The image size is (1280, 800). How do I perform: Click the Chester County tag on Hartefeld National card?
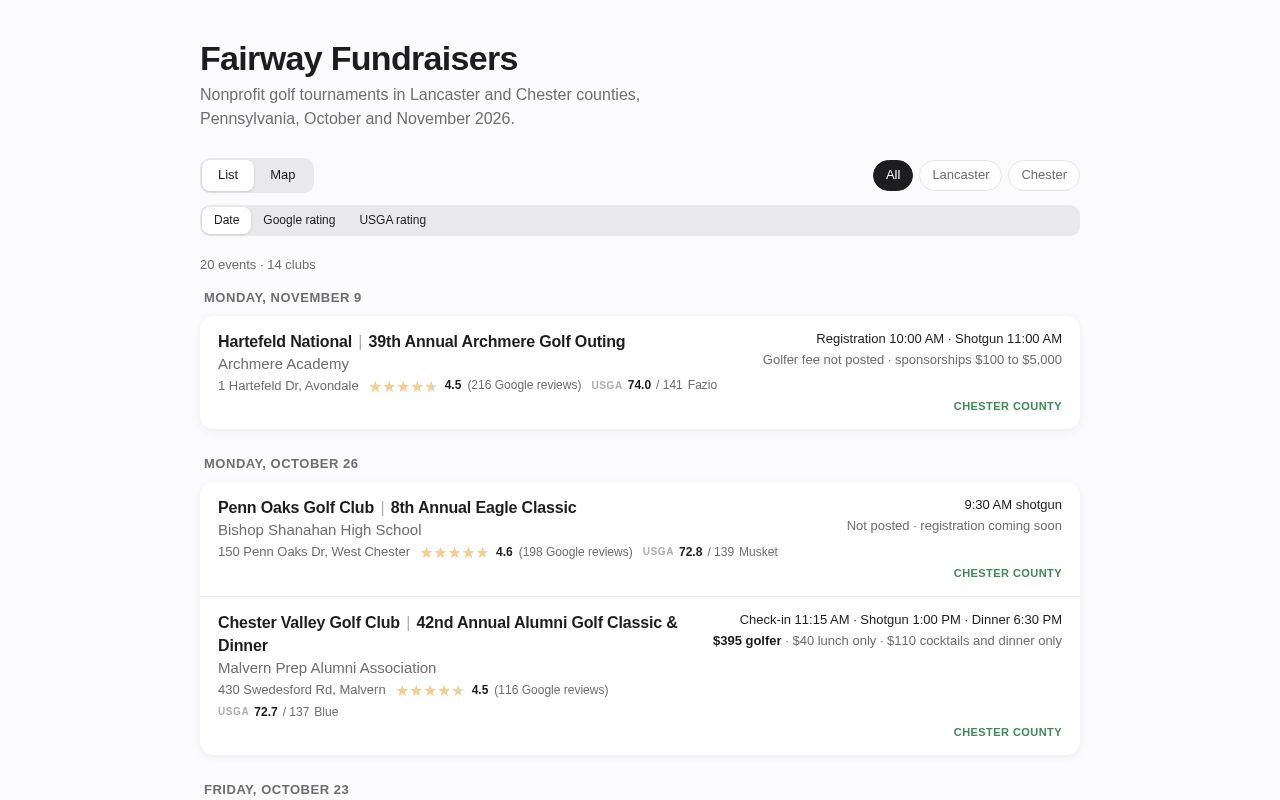1008,407
